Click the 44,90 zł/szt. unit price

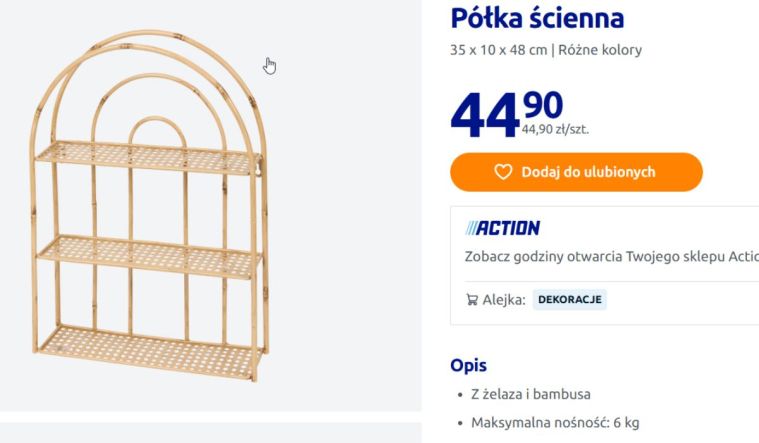555,128
